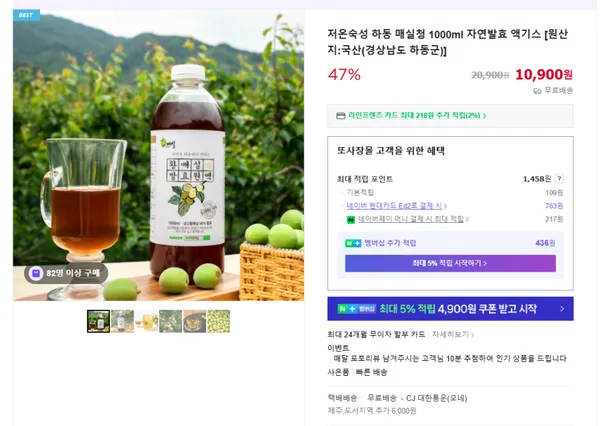This screenshot has width=600, height=426.
Task: Open the 네이버 현대카드 Ed2 payment link
Action: tap(397, 206)
